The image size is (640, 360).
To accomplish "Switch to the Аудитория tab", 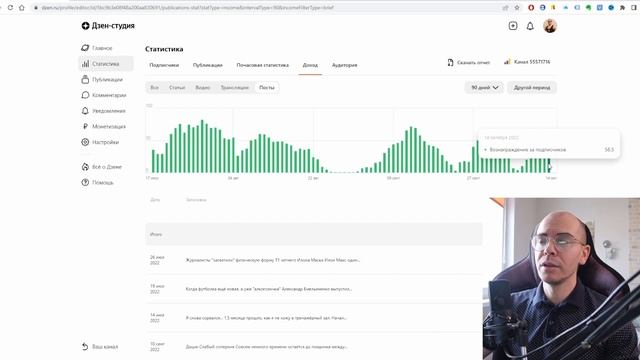I will point(344,65).
